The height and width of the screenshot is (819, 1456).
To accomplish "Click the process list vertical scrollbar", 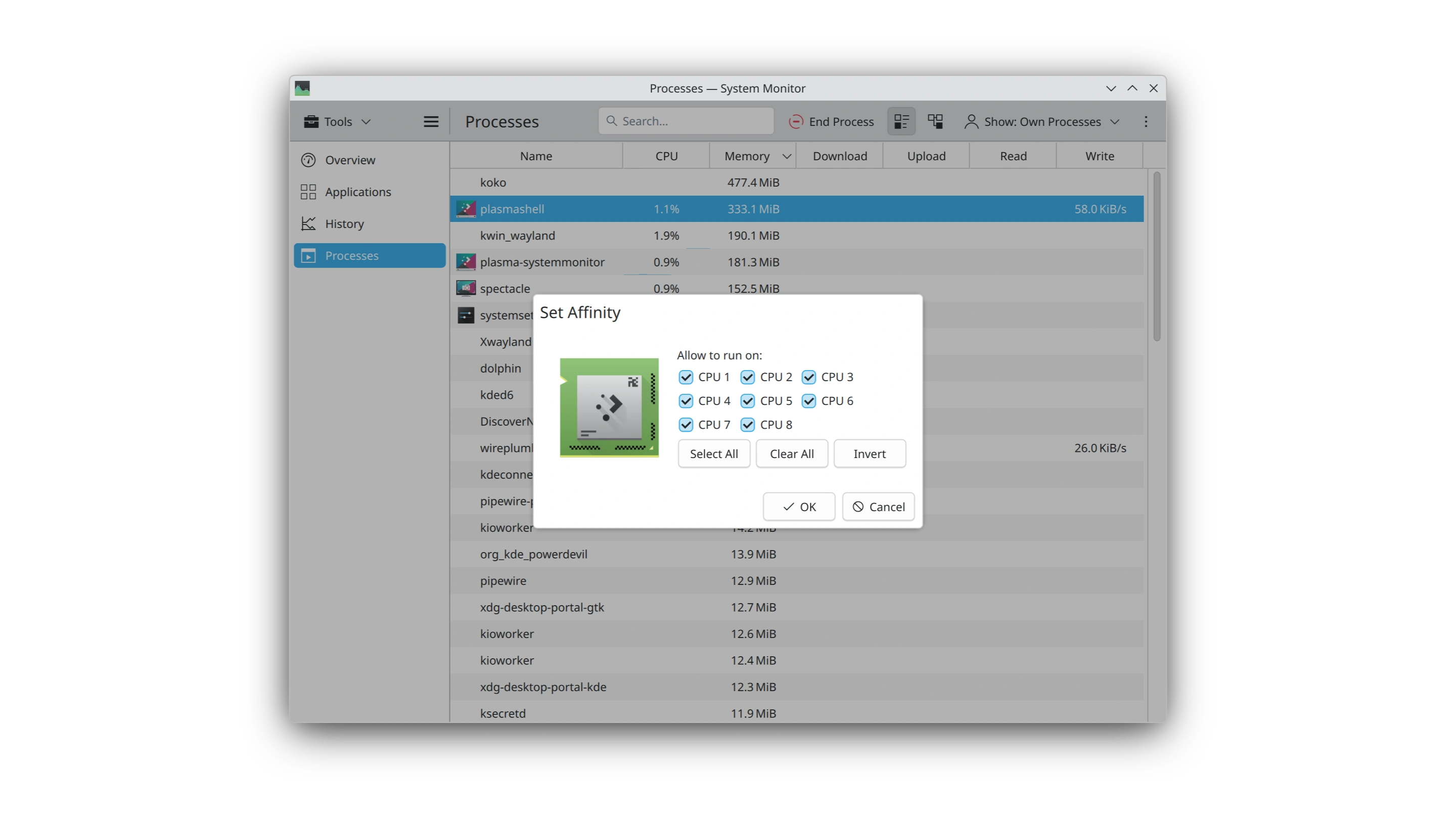I will pyautogui.click(x=1156, y=257).
